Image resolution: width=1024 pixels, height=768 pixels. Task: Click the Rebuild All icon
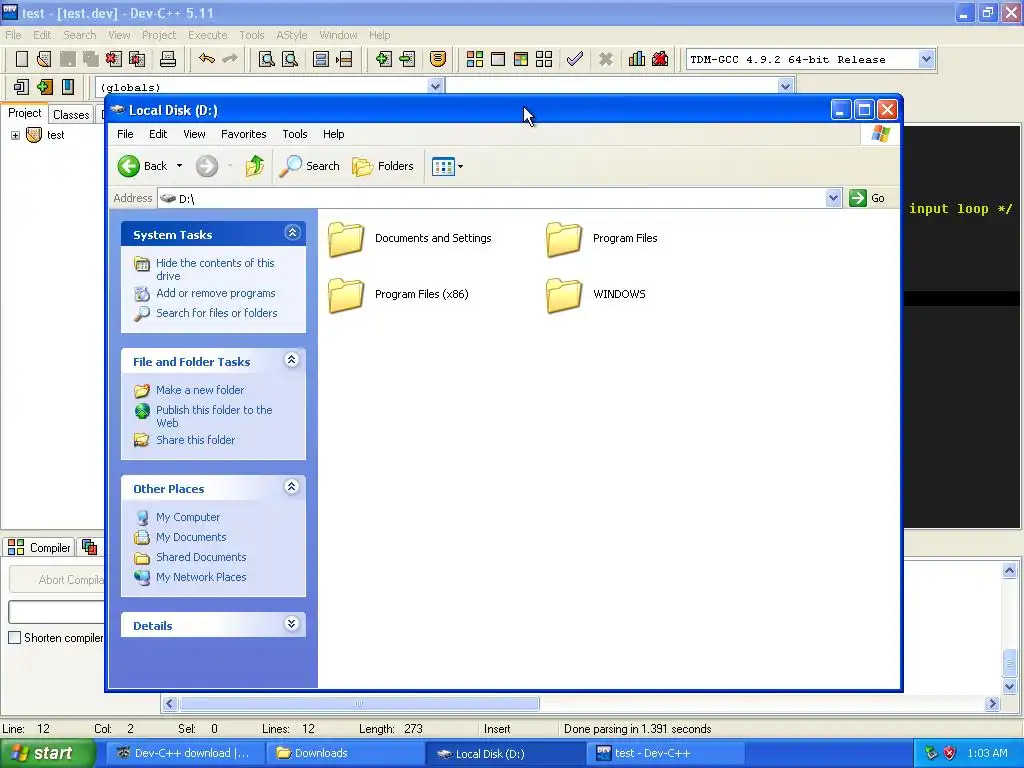544,59
